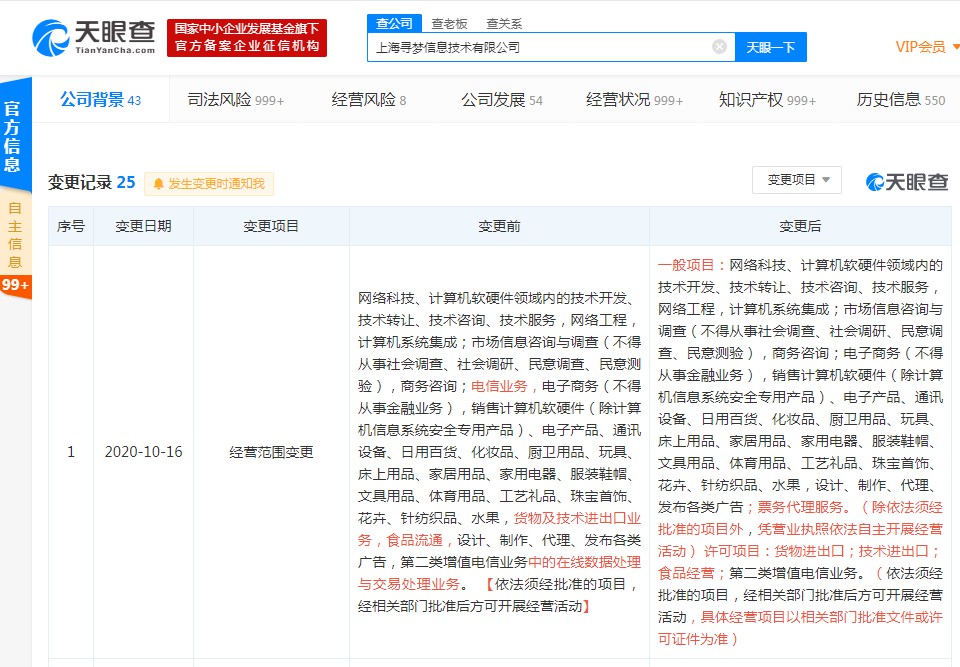Open the 公司发展 tab
Screen dimensions: 960x667
coord(501,100)
